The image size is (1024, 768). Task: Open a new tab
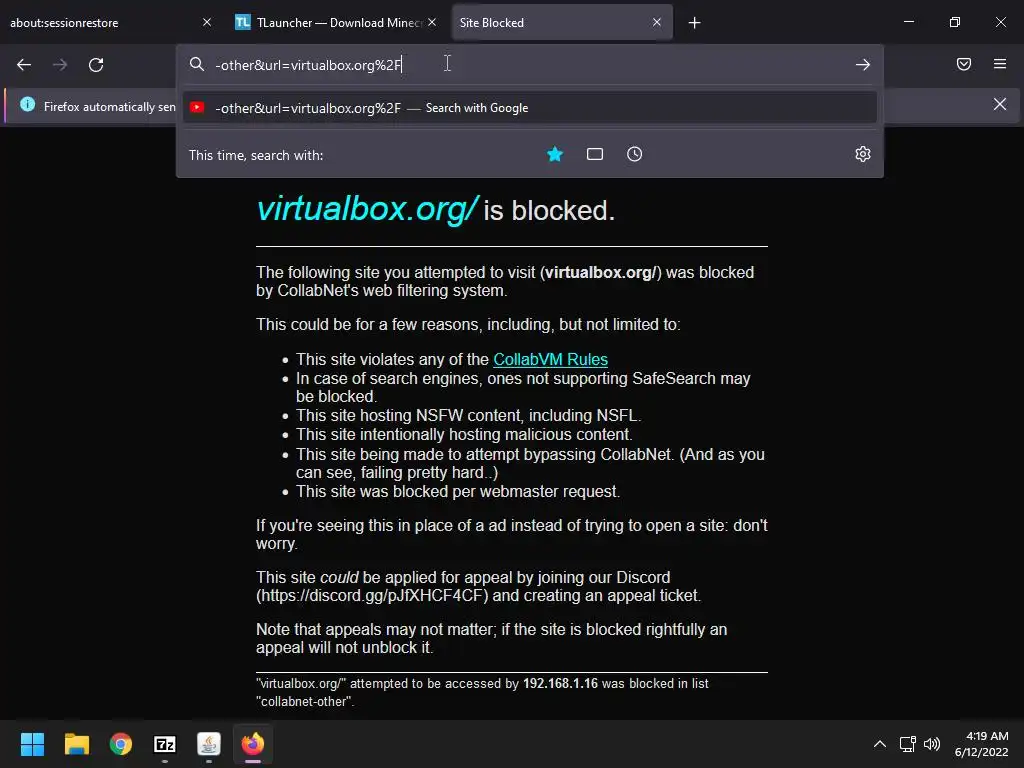click(695, 23)
